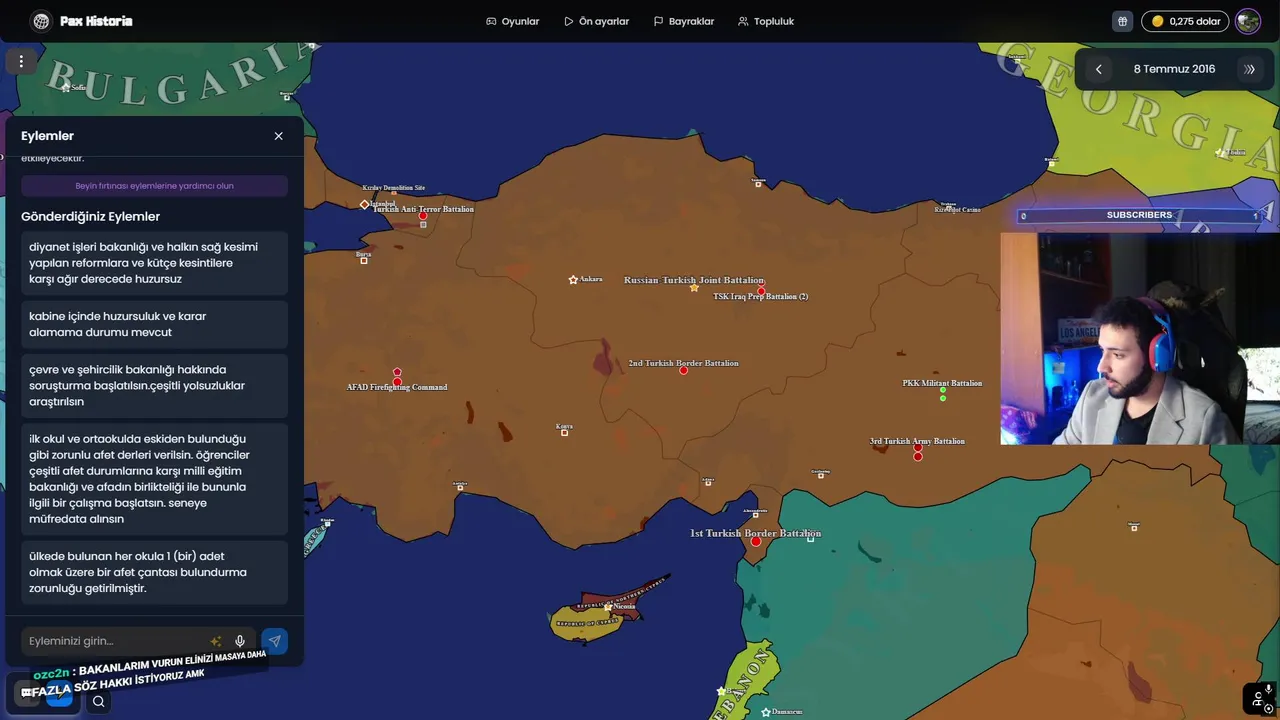This screenshot has width=1280, height=720.
Task: Click the 0,275 dolar balance
Action: 1185,21
